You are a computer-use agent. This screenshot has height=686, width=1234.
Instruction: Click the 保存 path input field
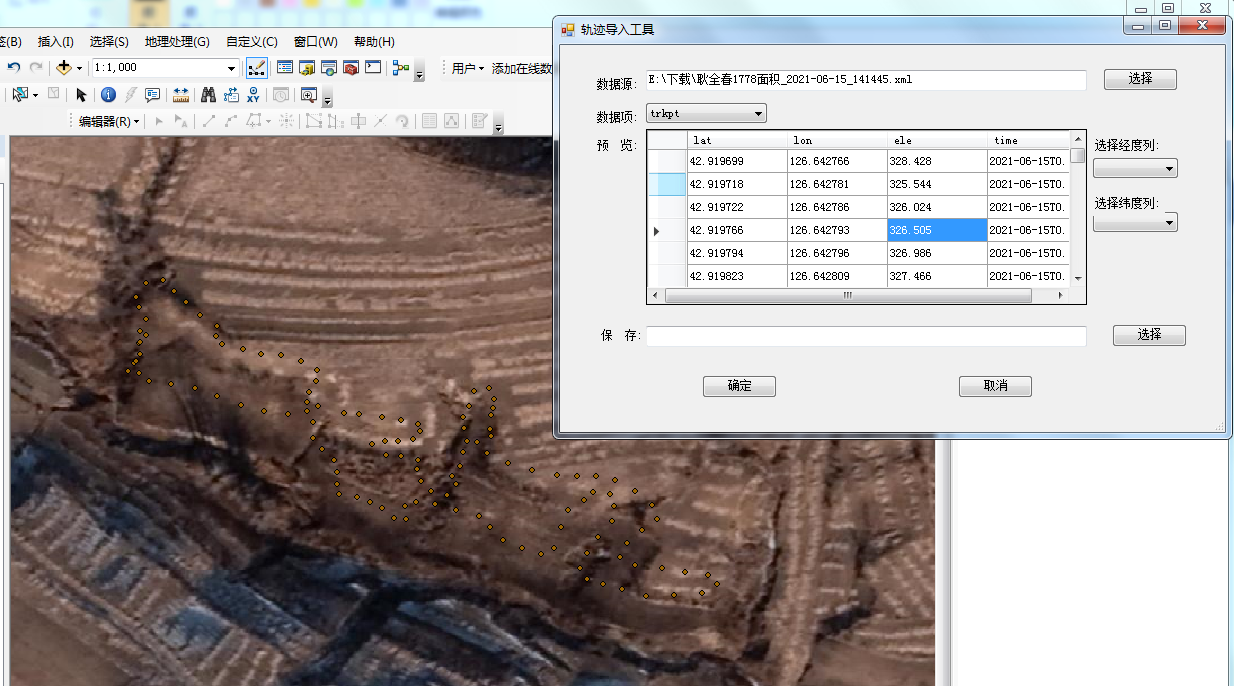866,336
